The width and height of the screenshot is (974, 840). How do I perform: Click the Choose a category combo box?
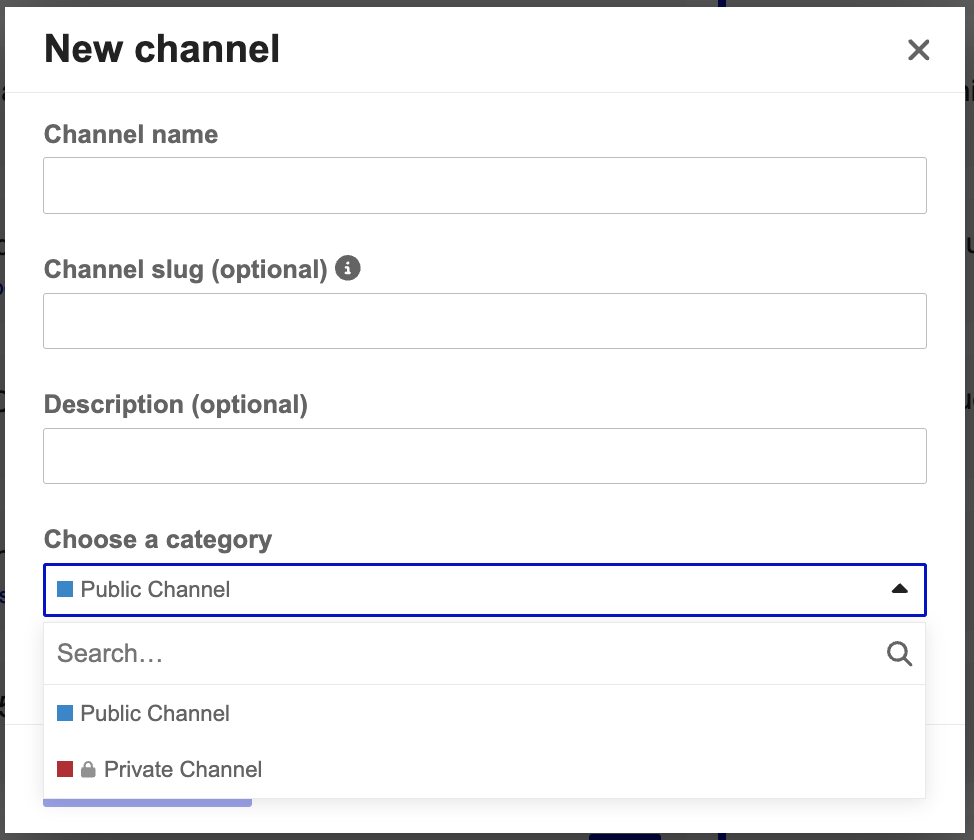point(484,590)
